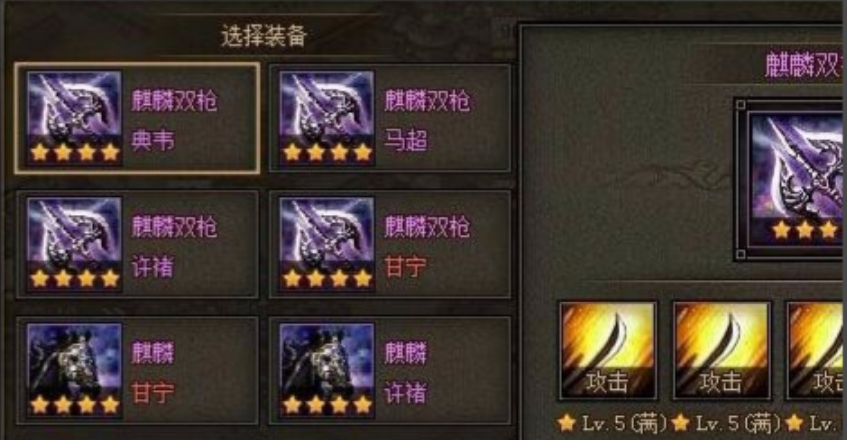Click the 马超 owner name label
The width and height of the screenshot is (847, 440).
[405, 141]
